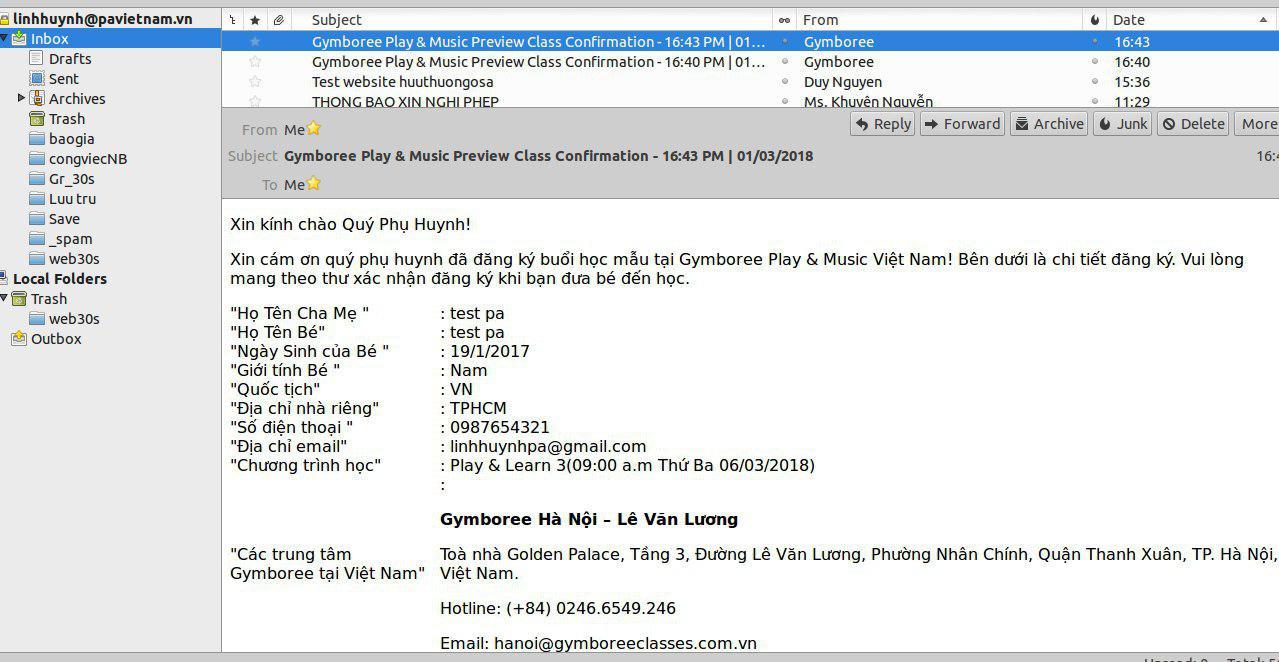
Task: Select the Inbox folder
Action: [x=49, y=39]
